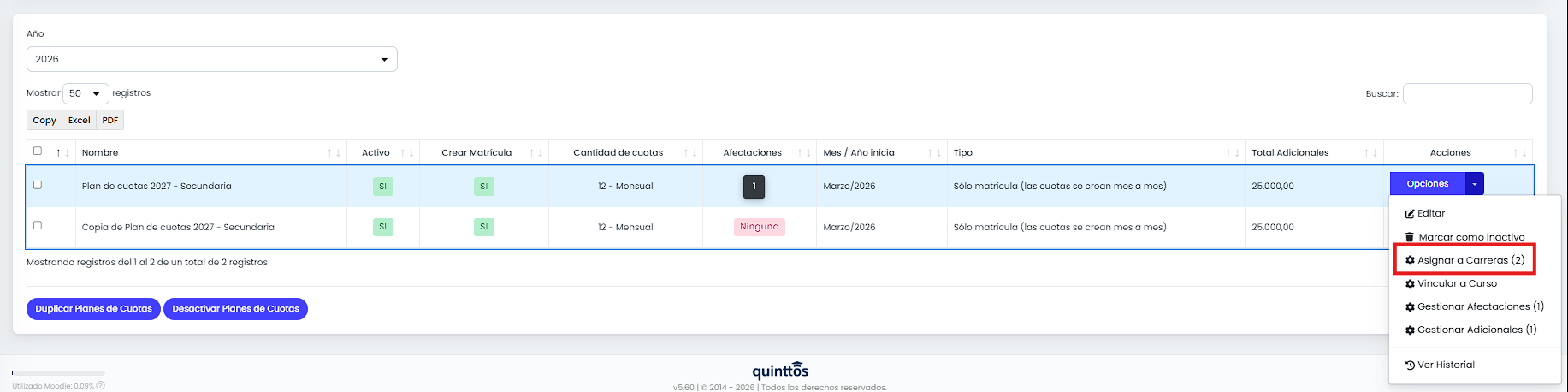The width and height of the screenshot is (1568, 392).
Task: Click the Opciones button
Action: 1428,183
